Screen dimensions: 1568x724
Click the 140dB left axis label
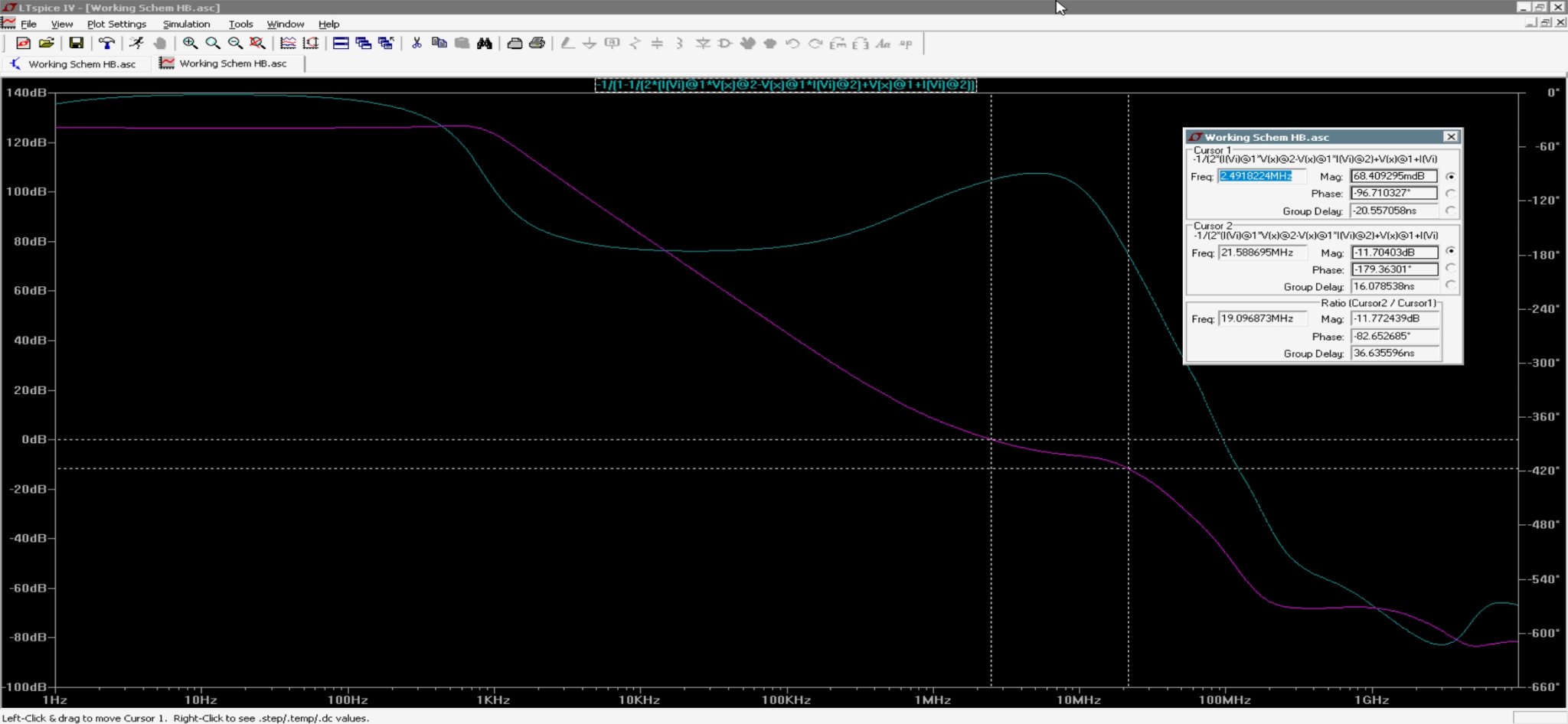coord(27,93)
